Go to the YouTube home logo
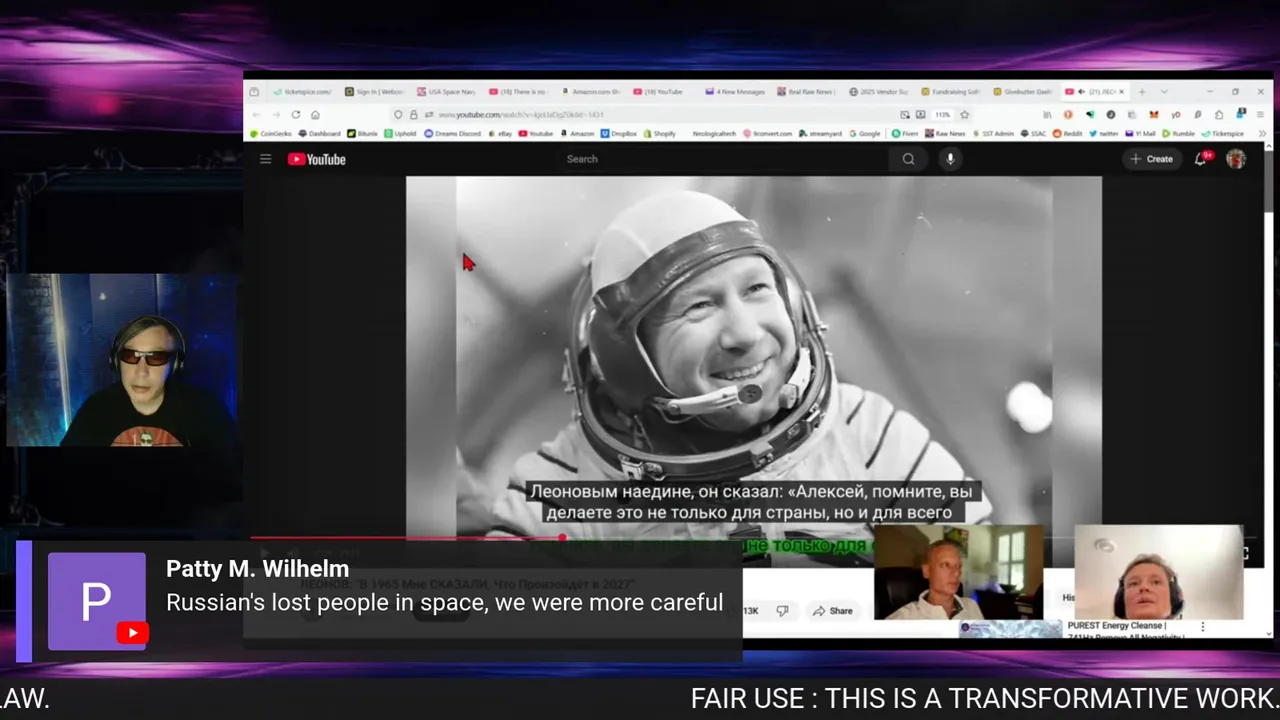This screenshot has height=720, width=1280. 317,159
